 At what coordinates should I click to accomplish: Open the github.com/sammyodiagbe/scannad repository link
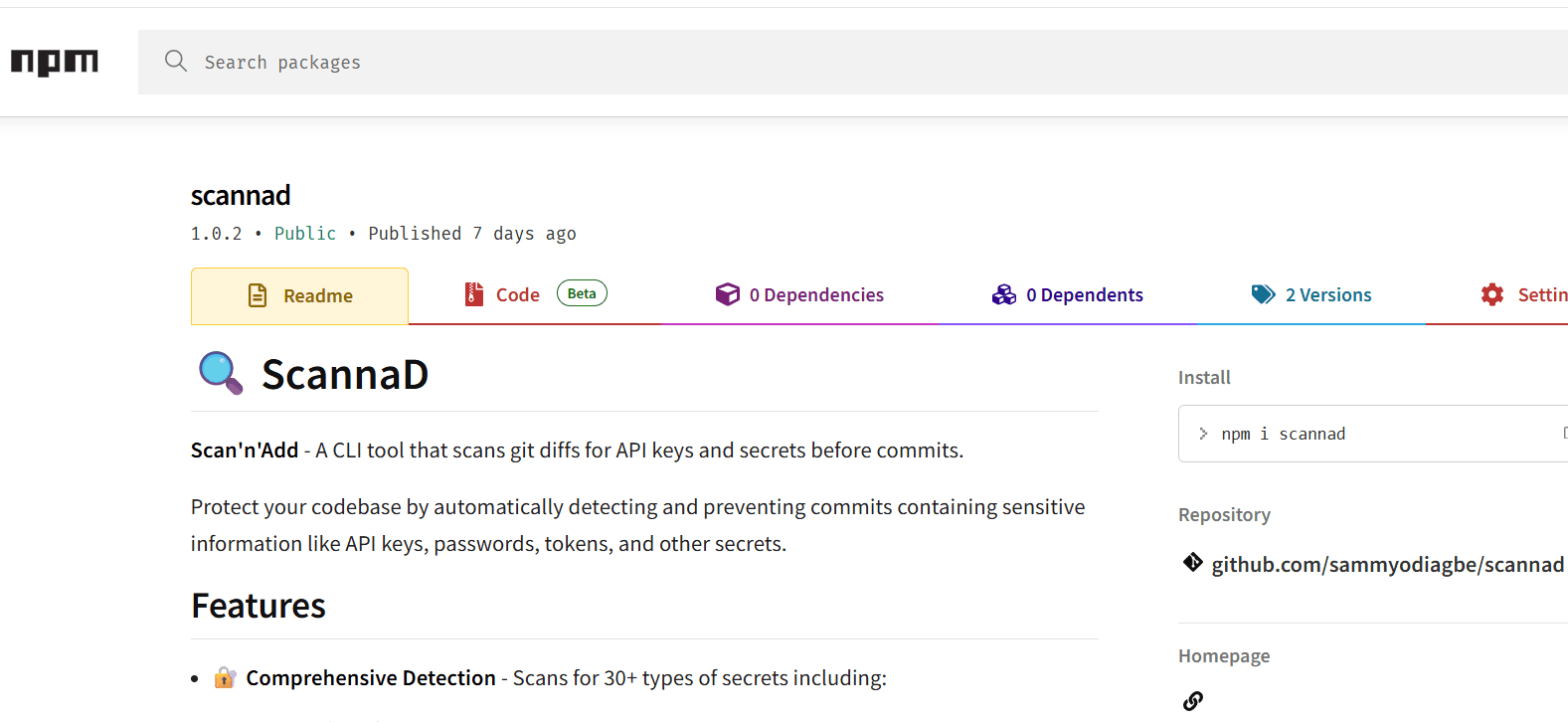(x=1387, y=565)
